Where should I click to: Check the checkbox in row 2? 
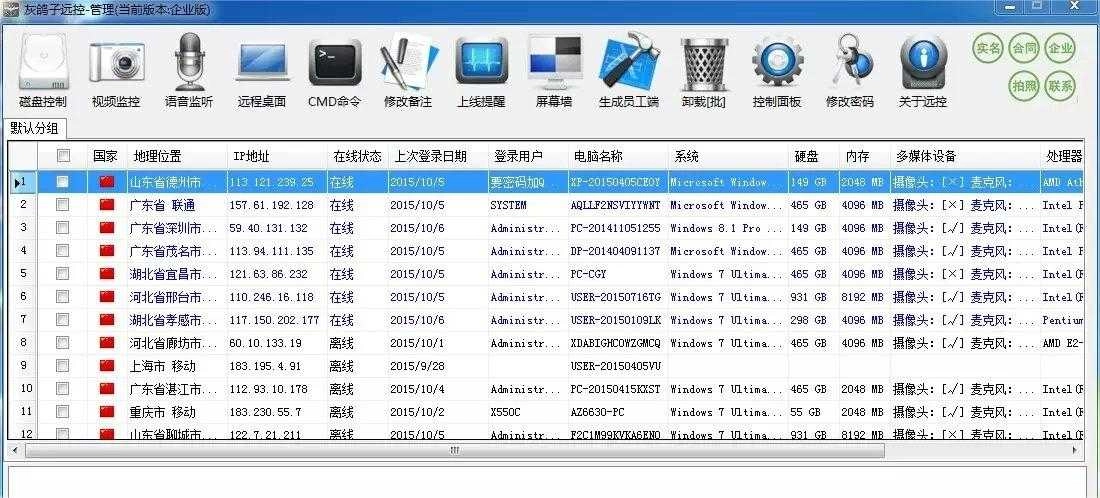click(63, 205)
